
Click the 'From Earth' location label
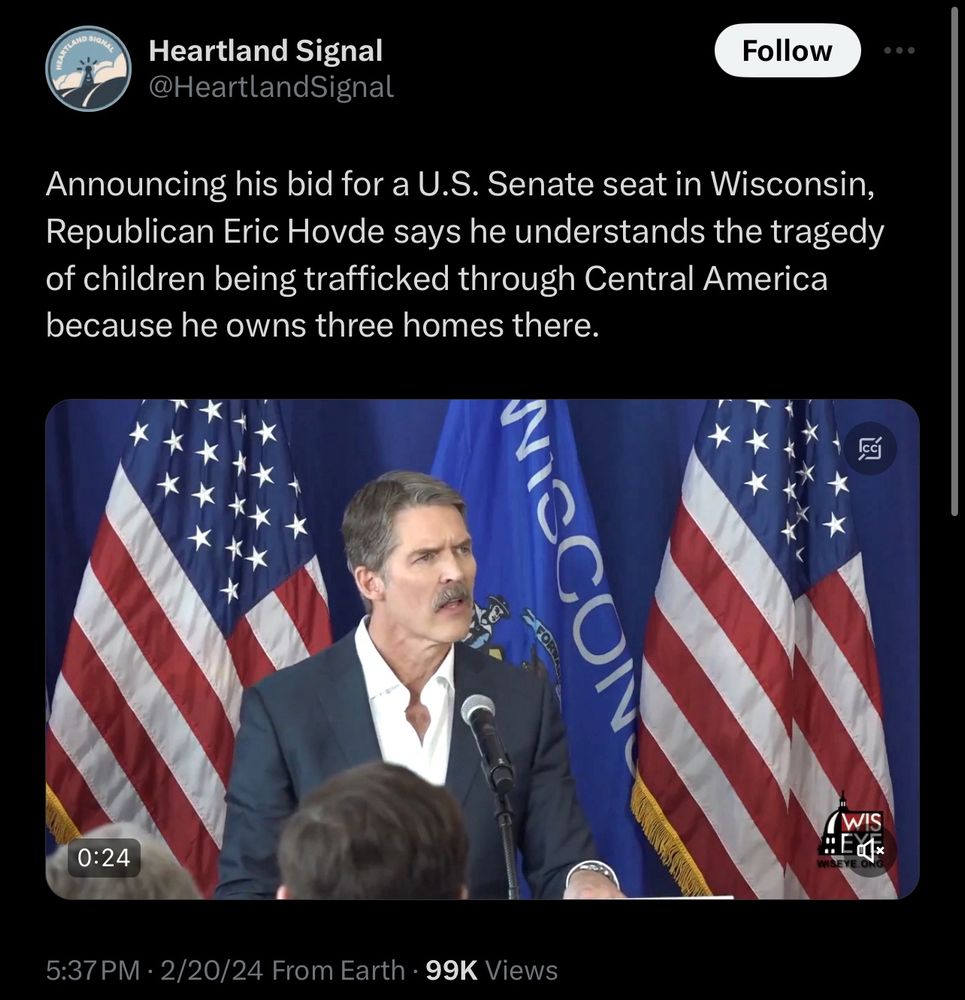[x=338, y=969]
